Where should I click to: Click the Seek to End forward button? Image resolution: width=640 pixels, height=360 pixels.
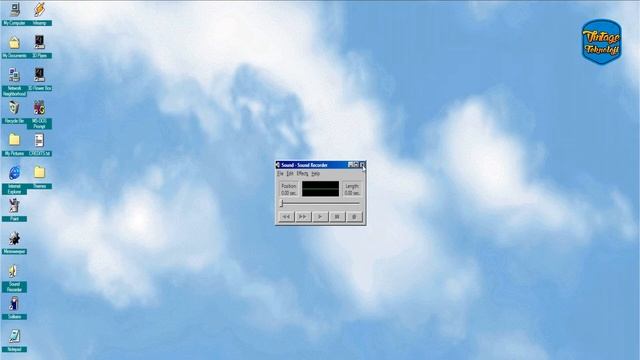(303, 217)
